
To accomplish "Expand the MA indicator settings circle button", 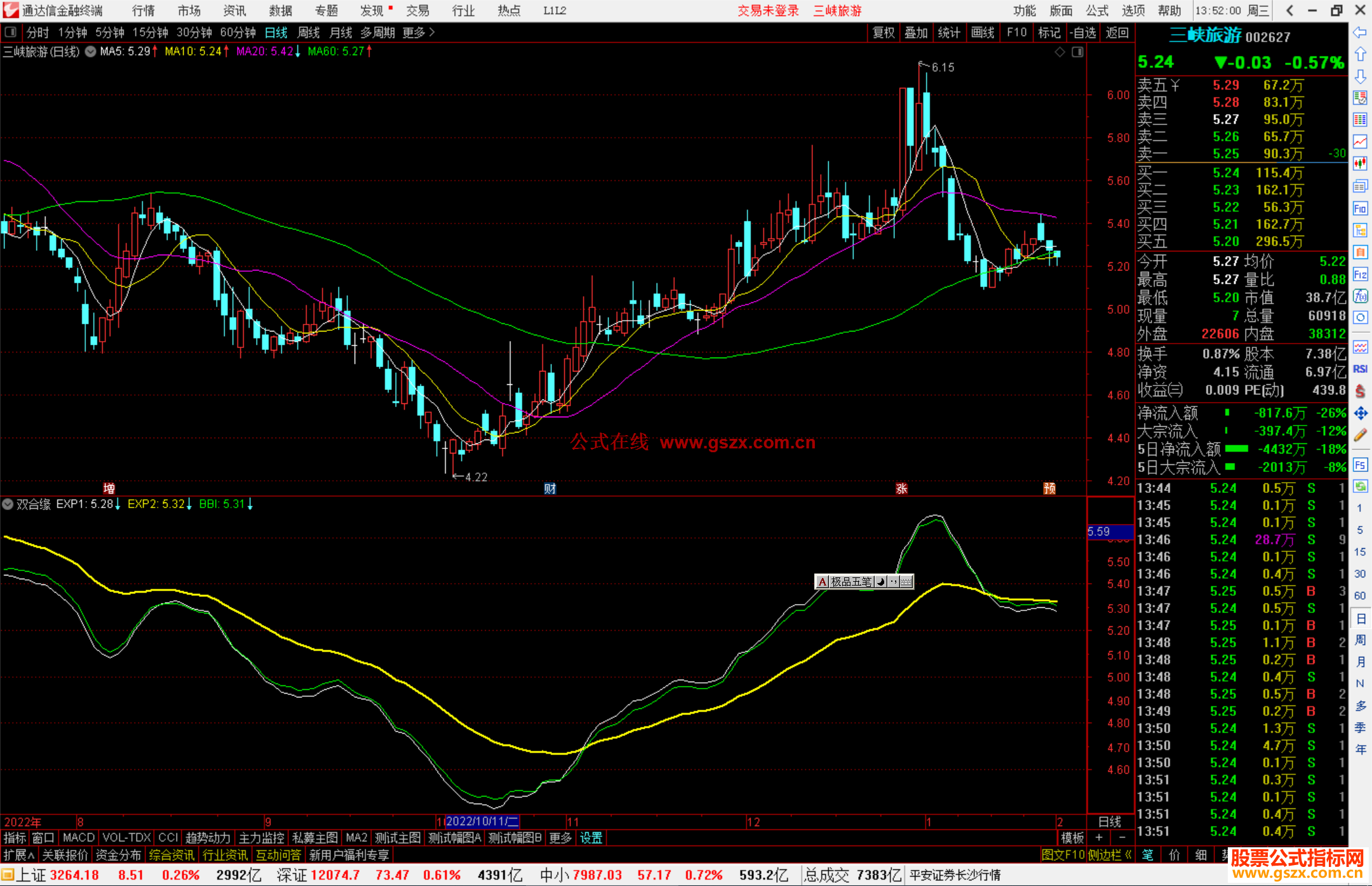I will click(x=91, y=51).
